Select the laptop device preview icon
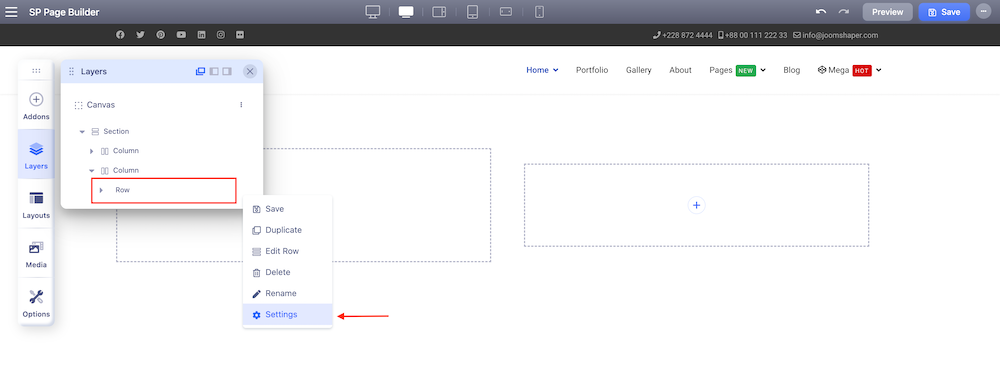 406,12
